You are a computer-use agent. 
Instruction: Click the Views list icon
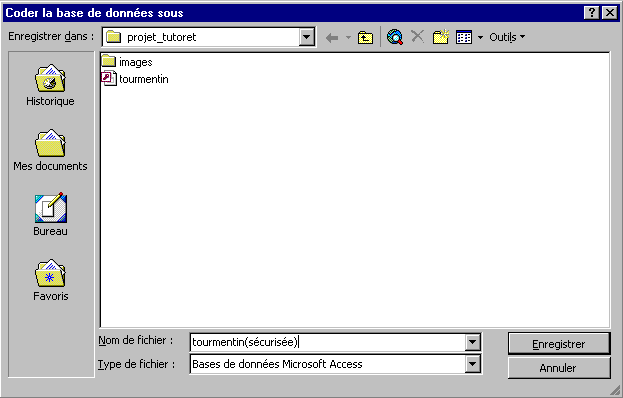464,37
